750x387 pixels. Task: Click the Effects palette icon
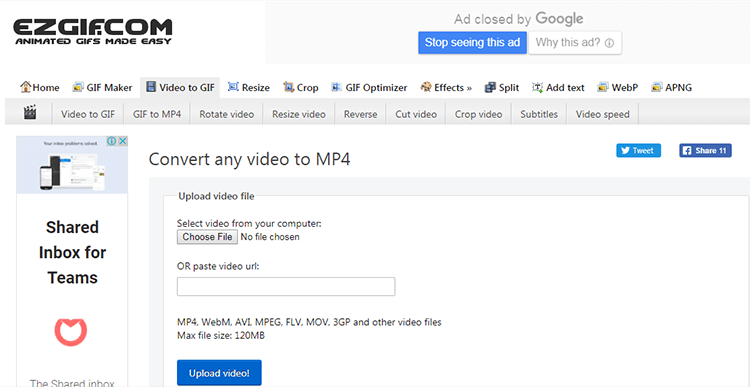[426, 87]
